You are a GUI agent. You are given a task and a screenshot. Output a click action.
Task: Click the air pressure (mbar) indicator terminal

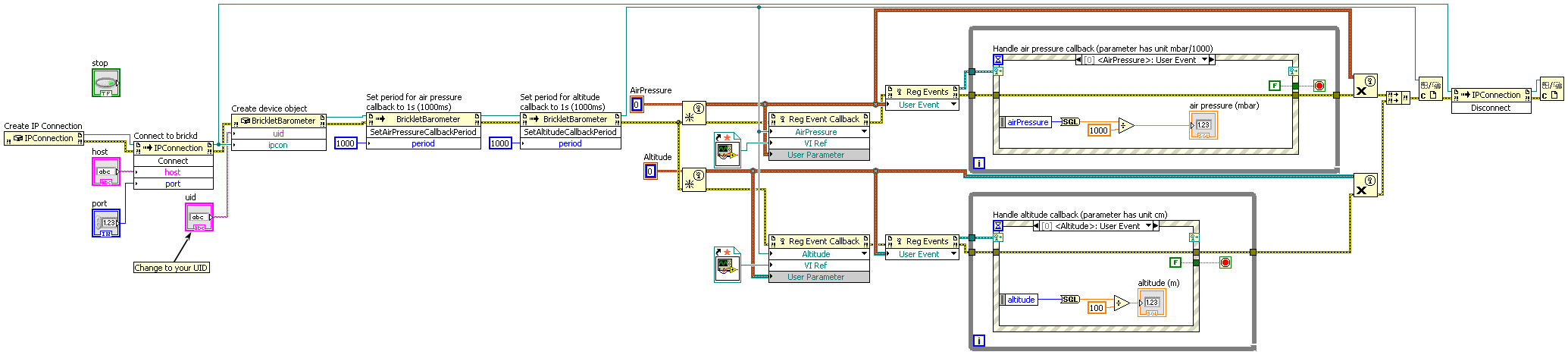pos(1203,125)
